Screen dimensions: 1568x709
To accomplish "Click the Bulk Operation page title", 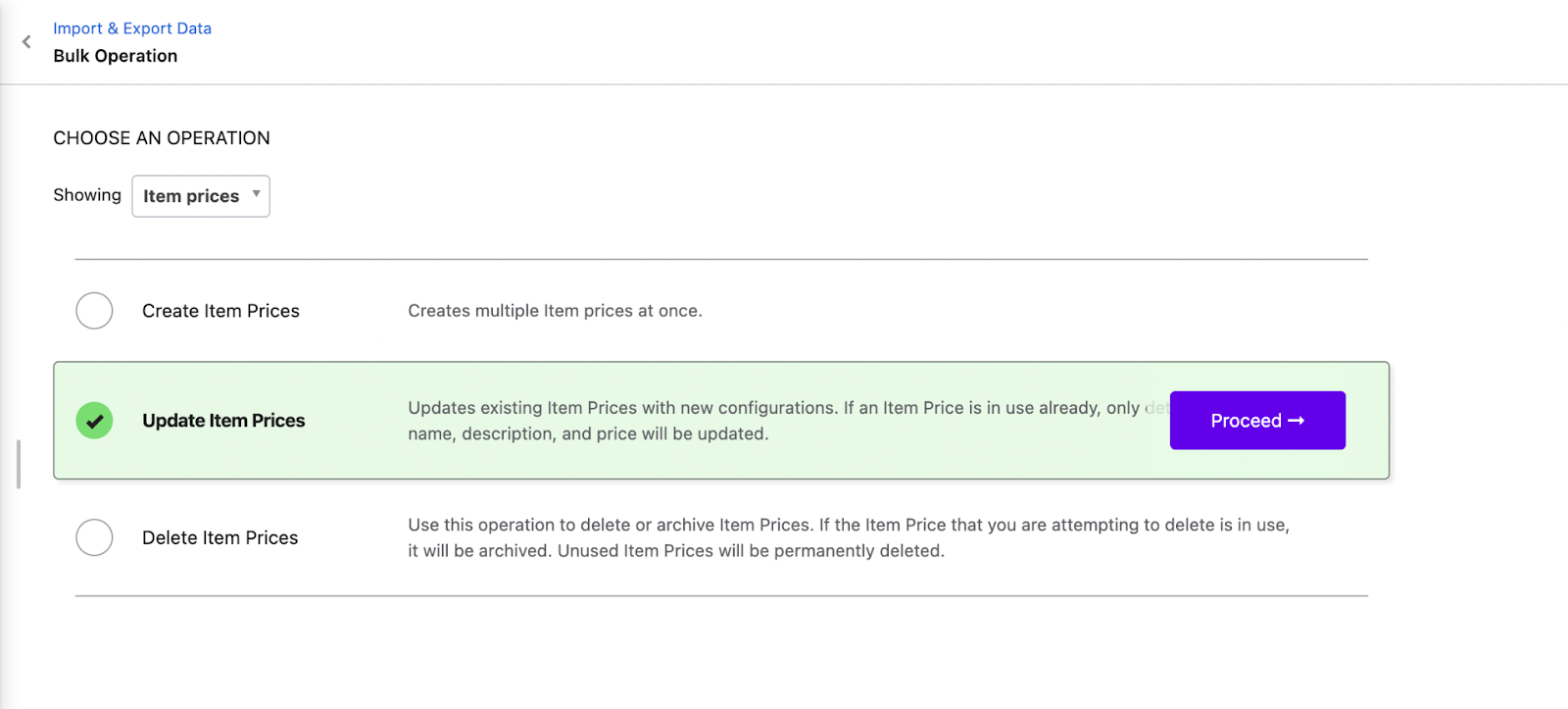I will click(116, 56).
